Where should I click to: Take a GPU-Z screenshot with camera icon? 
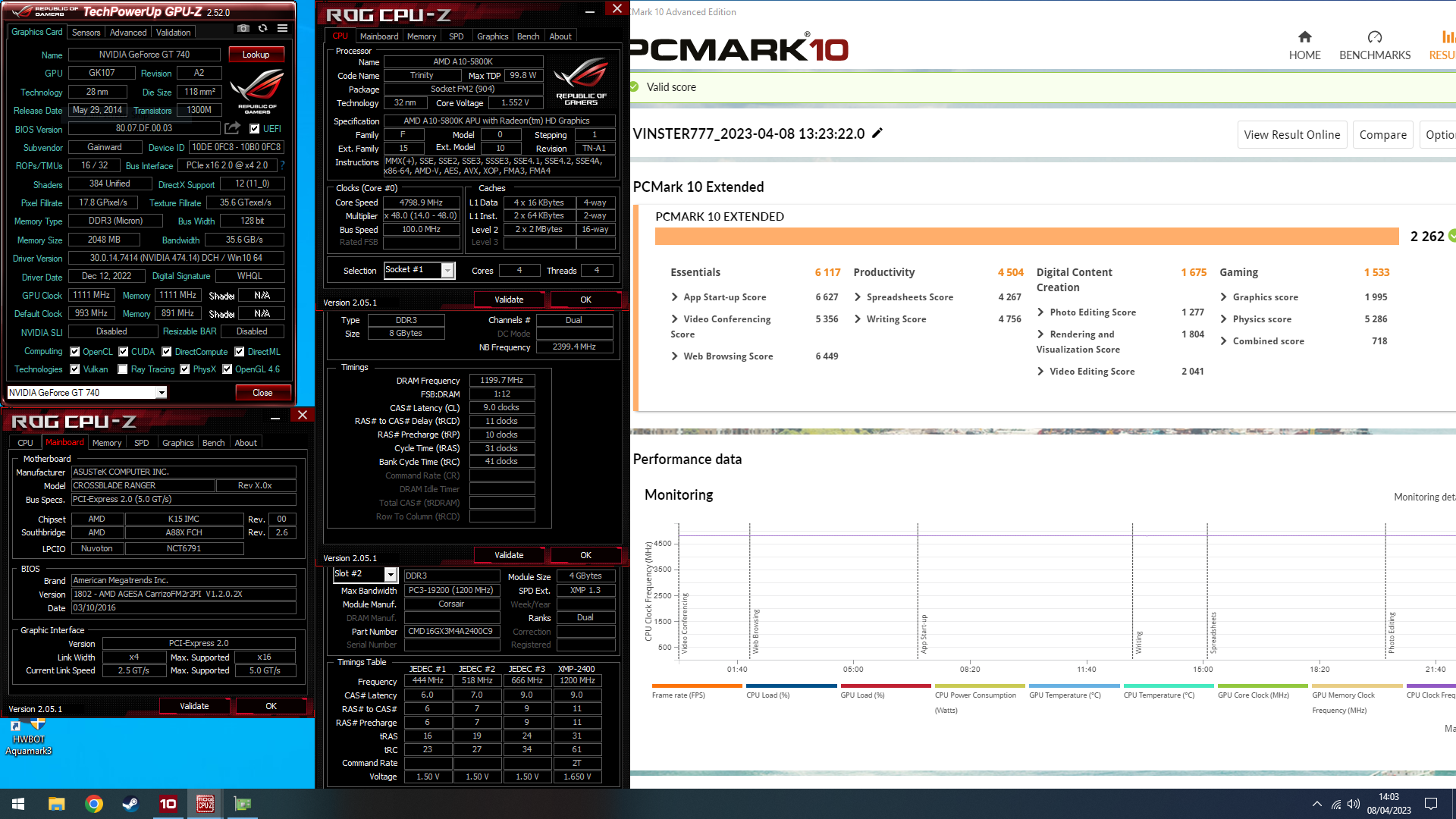[243, 29]
